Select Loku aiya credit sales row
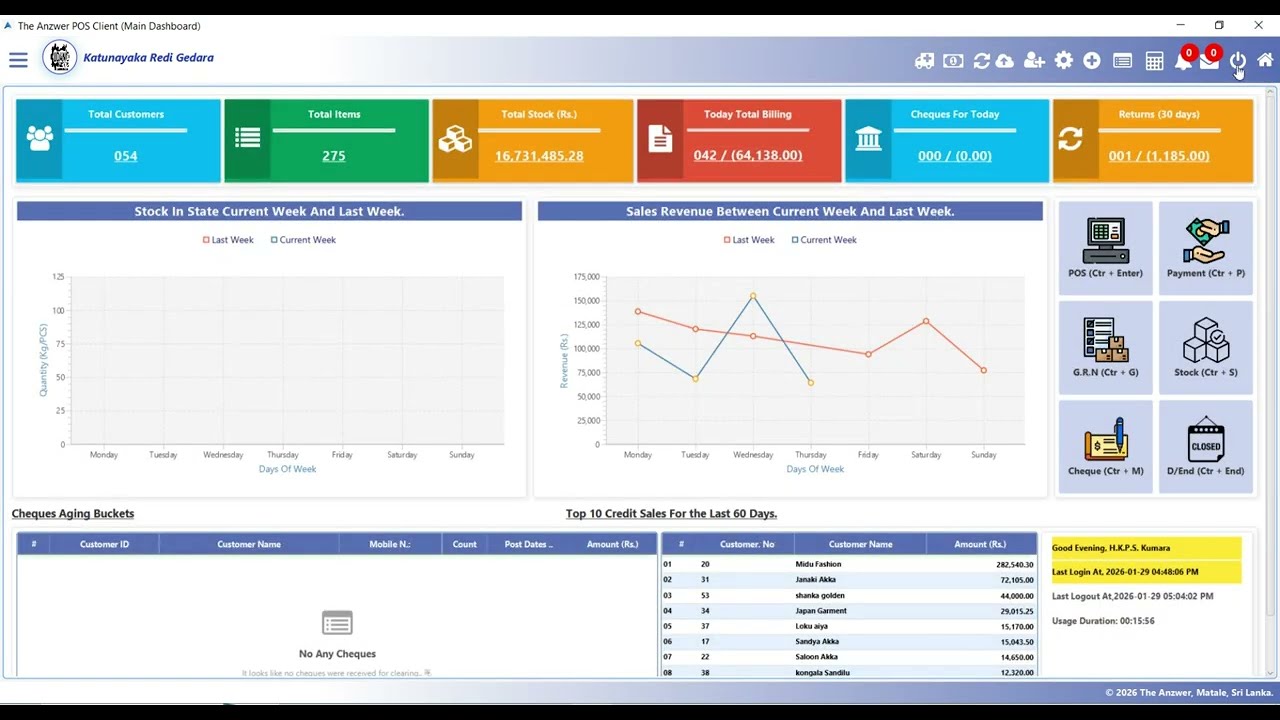The width and height of the screenshot is (1280, 720). (x=849, y=627)
